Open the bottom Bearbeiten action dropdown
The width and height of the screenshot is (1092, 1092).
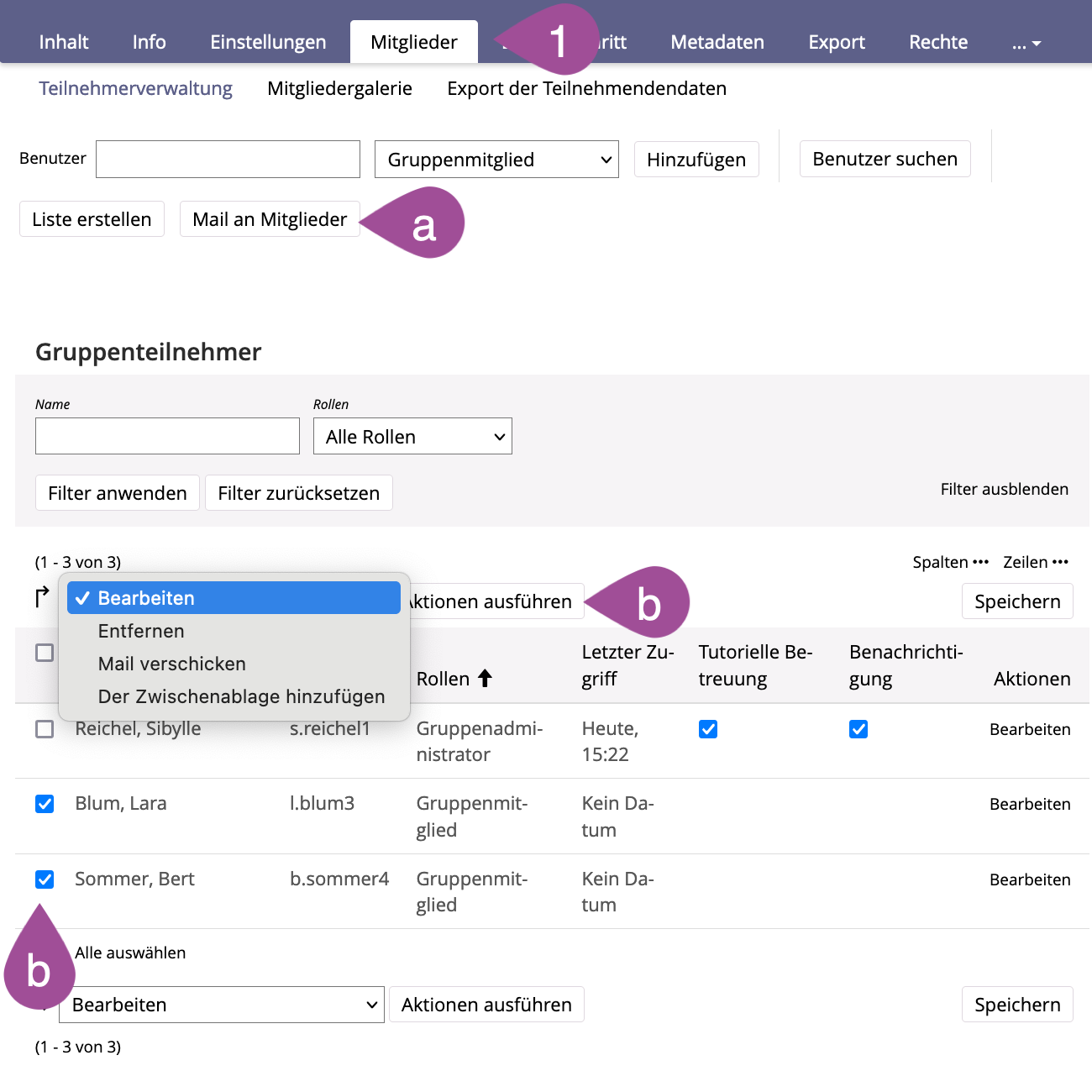click(222, 1005)
